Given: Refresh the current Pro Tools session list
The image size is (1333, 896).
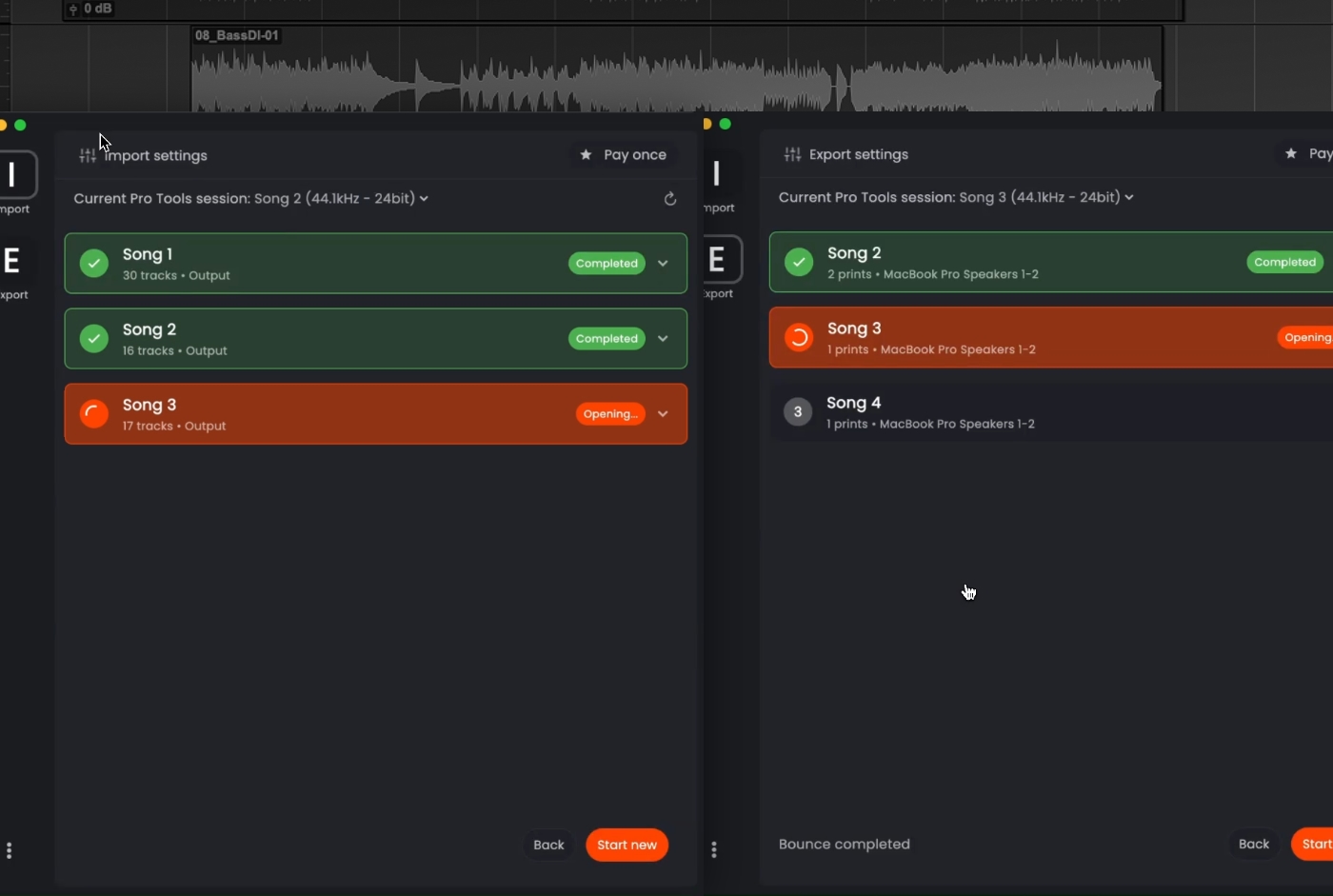Looking at the screenshot, I should pos(670,198).
